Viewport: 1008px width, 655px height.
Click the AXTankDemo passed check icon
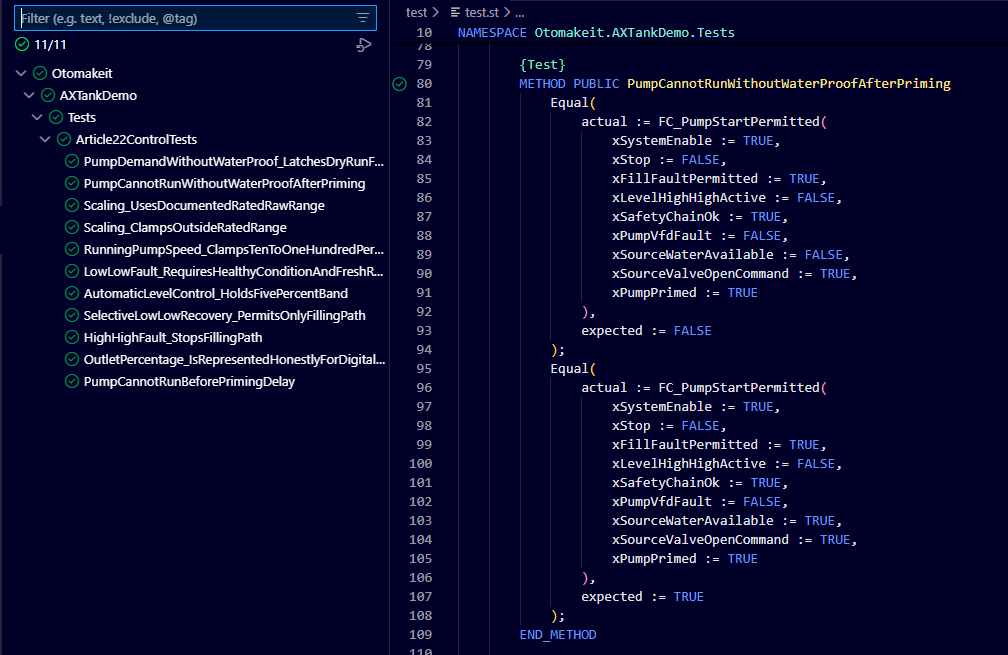click(48, 95)
